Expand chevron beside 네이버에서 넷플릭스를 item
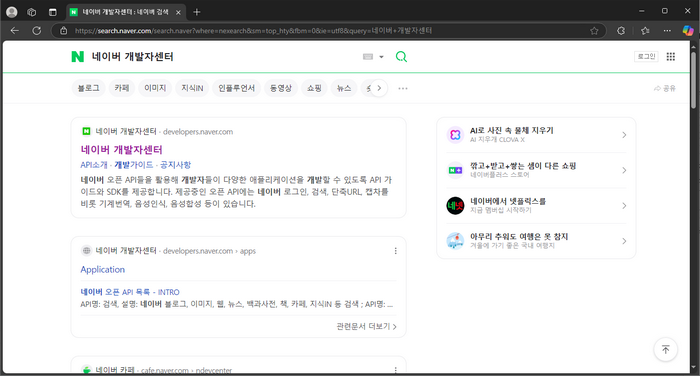700x376 pixels. point(624,205)
